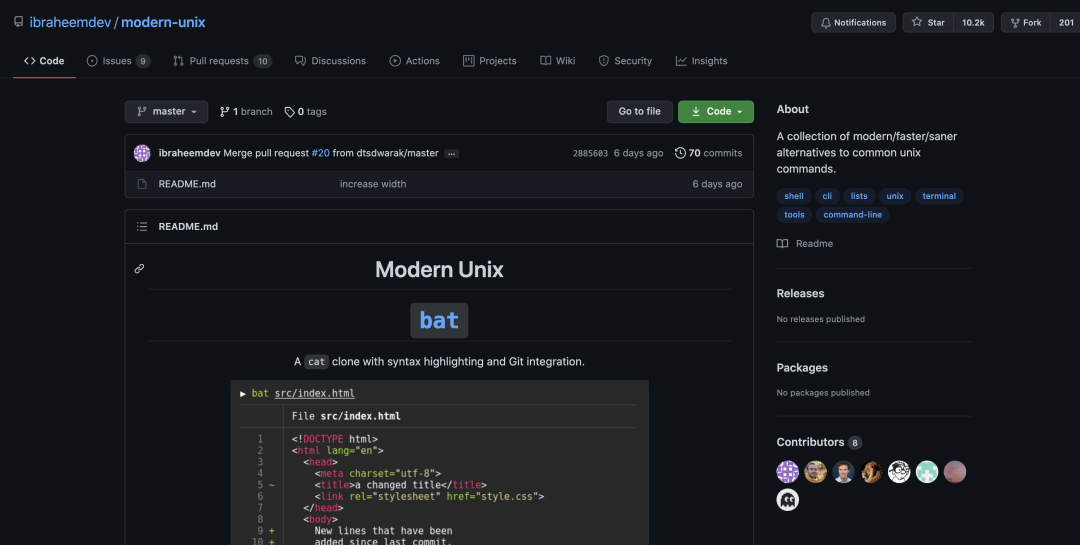Select the terminal topic tag
Viewport: 1080px width, 545px height.
click(939, 196)
